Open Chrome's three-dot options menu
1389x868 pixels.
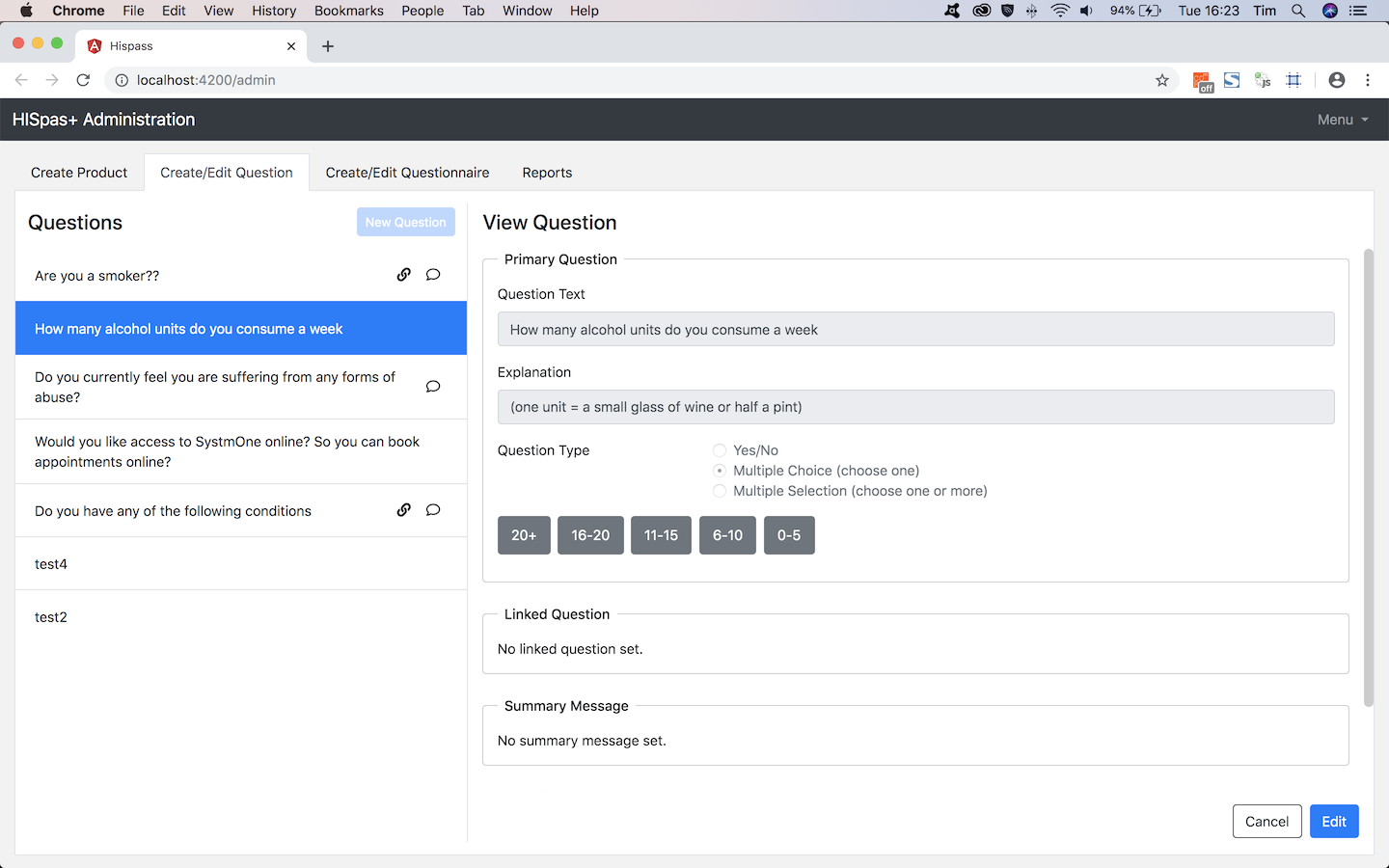[x=1368, y=80]
